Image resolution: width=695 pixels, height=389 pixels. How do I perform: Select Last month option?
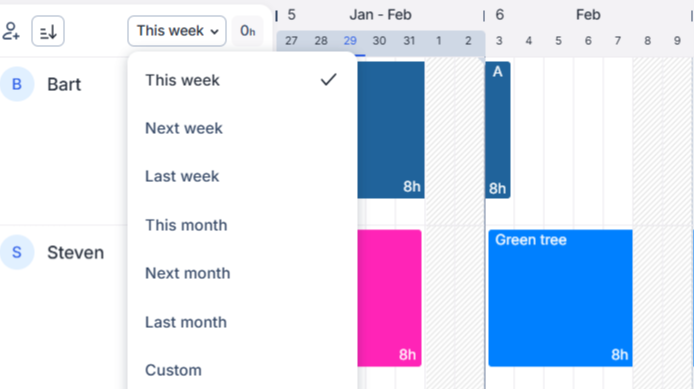pos(242,322)
